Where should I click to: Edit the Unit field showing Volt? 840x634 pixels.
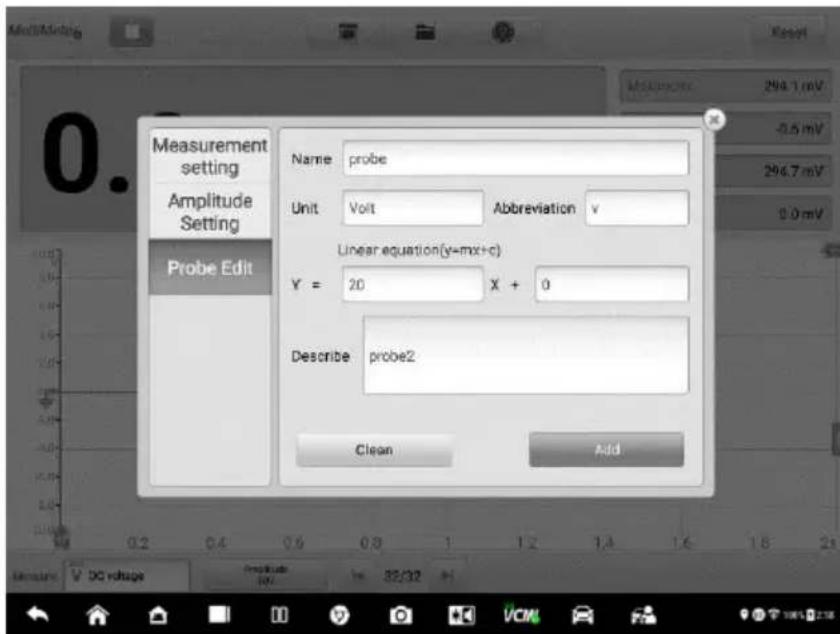(412, 208)
